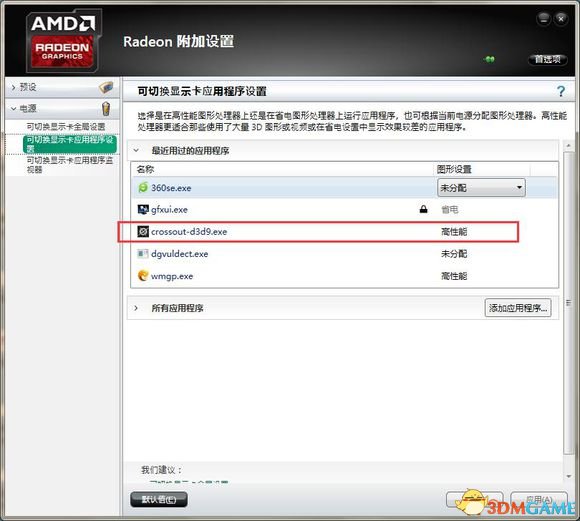Click the gfxui.exe application icon

tap(143, 209)
